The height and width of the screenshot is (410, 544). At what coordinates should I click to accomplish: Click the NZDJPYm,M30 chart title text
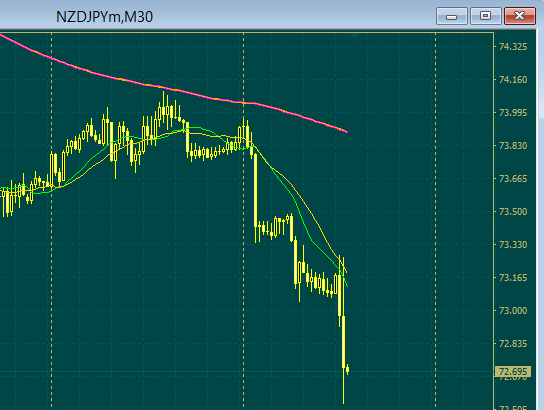point(104,17)
